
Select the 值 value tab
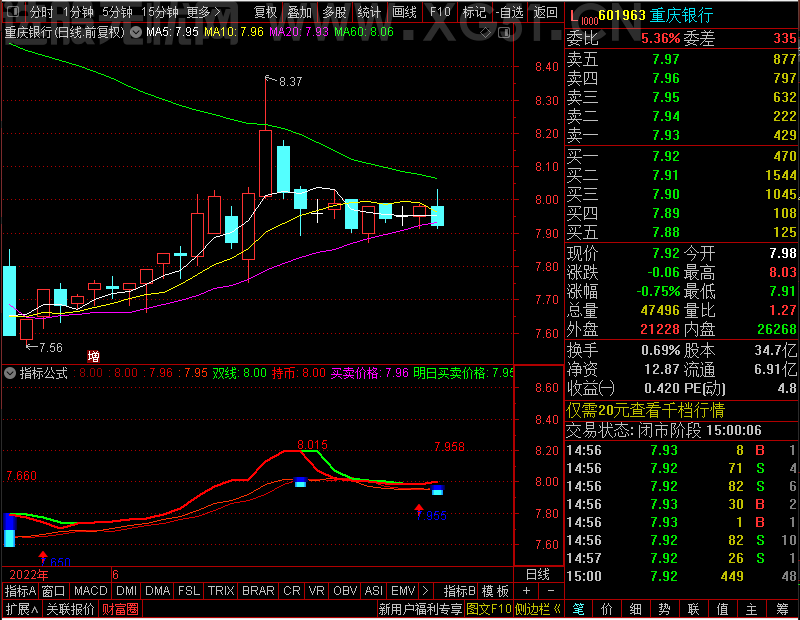(x=722, y=609)
